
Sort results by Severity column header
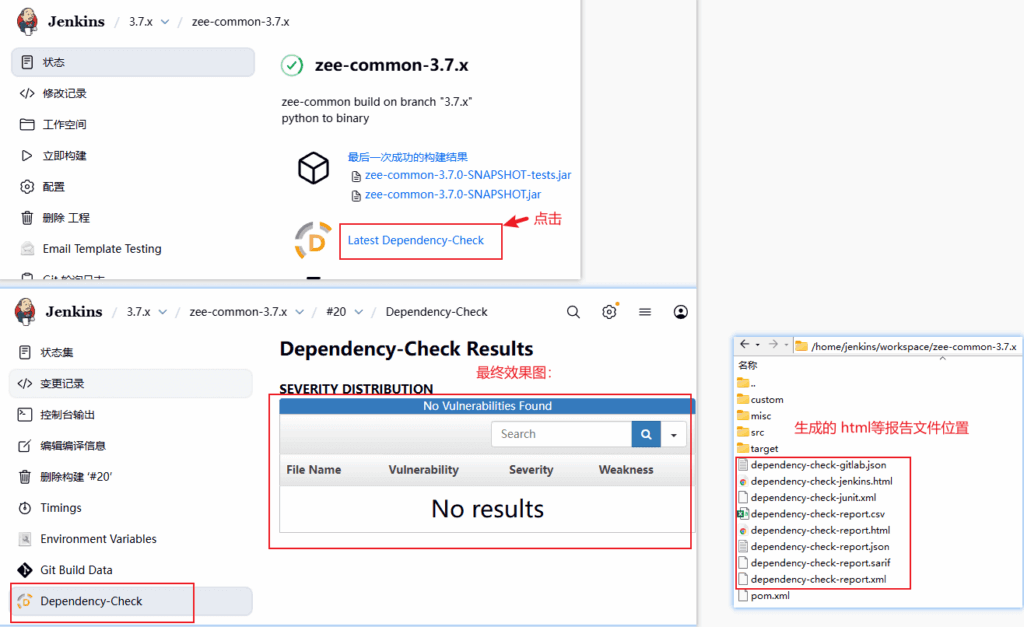click(531, 470)
